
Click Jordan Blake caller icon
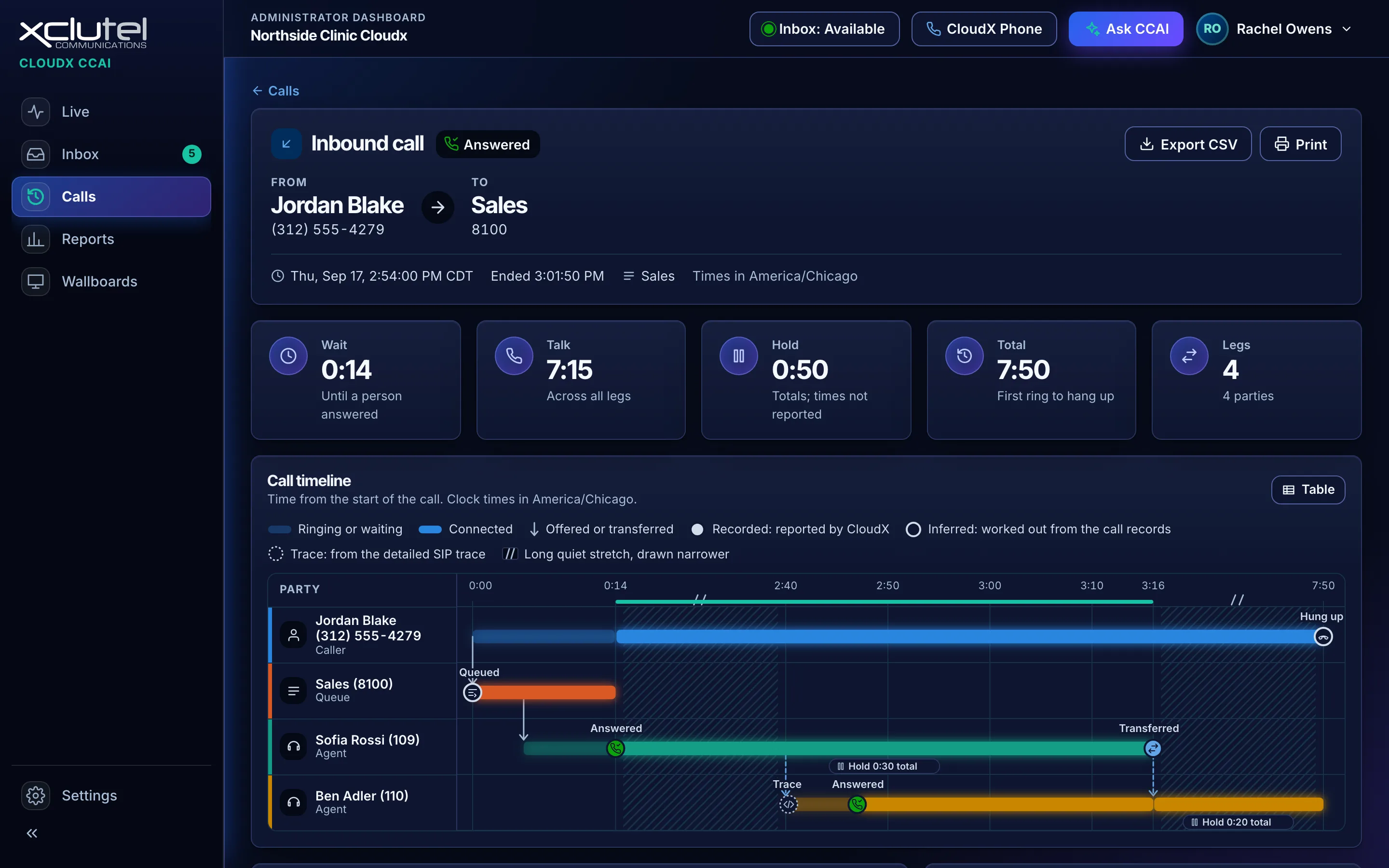point(293,634)
